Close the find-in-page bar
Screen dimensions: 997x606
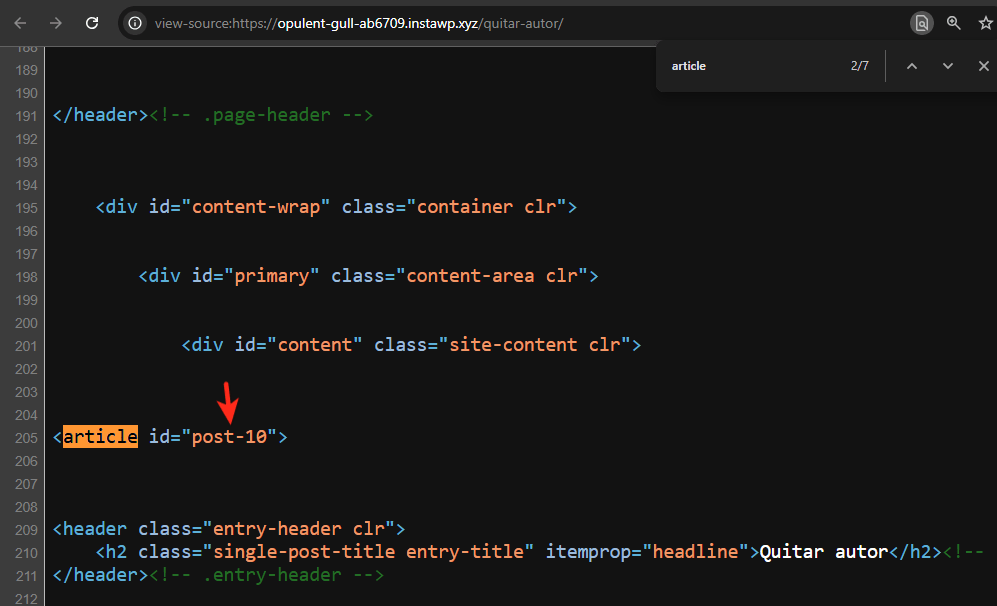click(983, 65)
